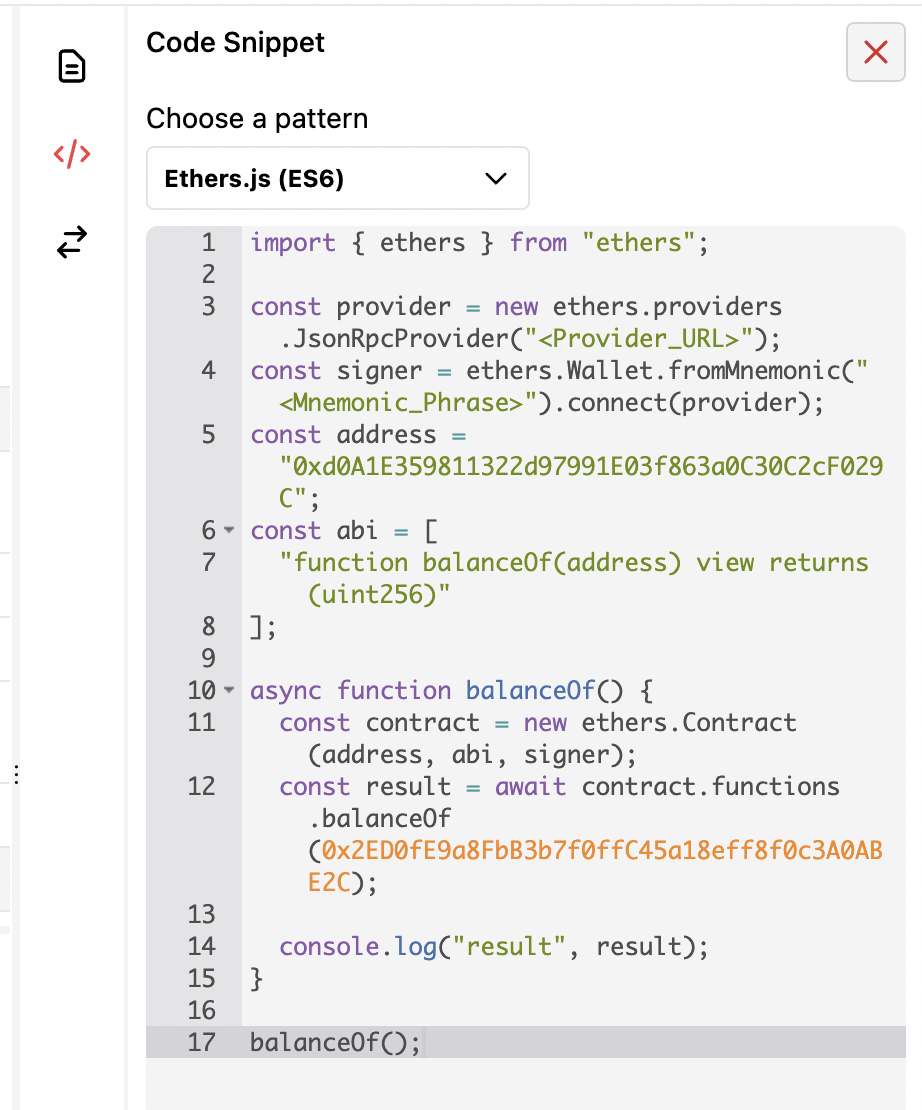This screenshot has height=1110, width=922.
Task: Click line number 17 in the gutter
Action: pyautogui.click(x=201, y=1043)
